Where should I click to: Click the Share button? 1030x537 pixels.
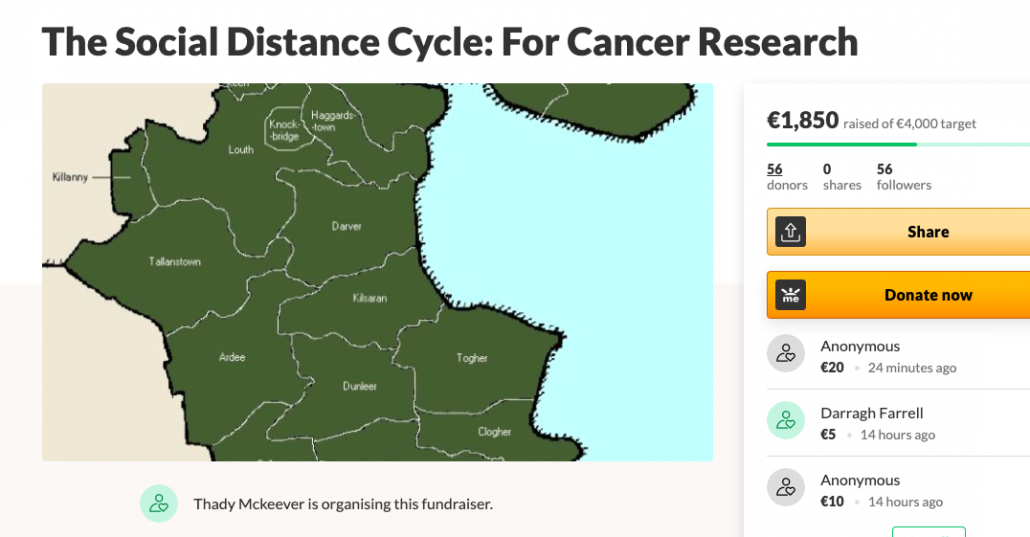point(898,231)
